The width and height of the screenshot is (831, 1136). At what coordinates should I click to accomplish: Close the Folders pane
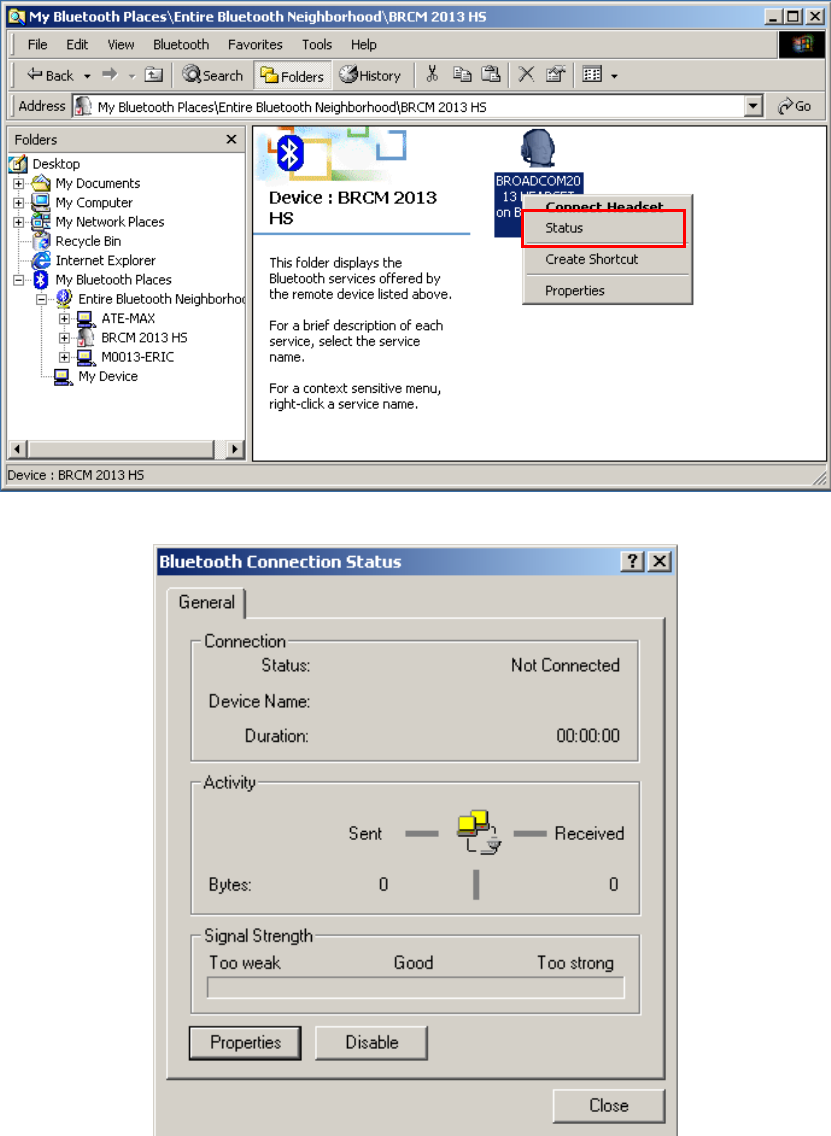pyautogui.click(x=231, y=139)
